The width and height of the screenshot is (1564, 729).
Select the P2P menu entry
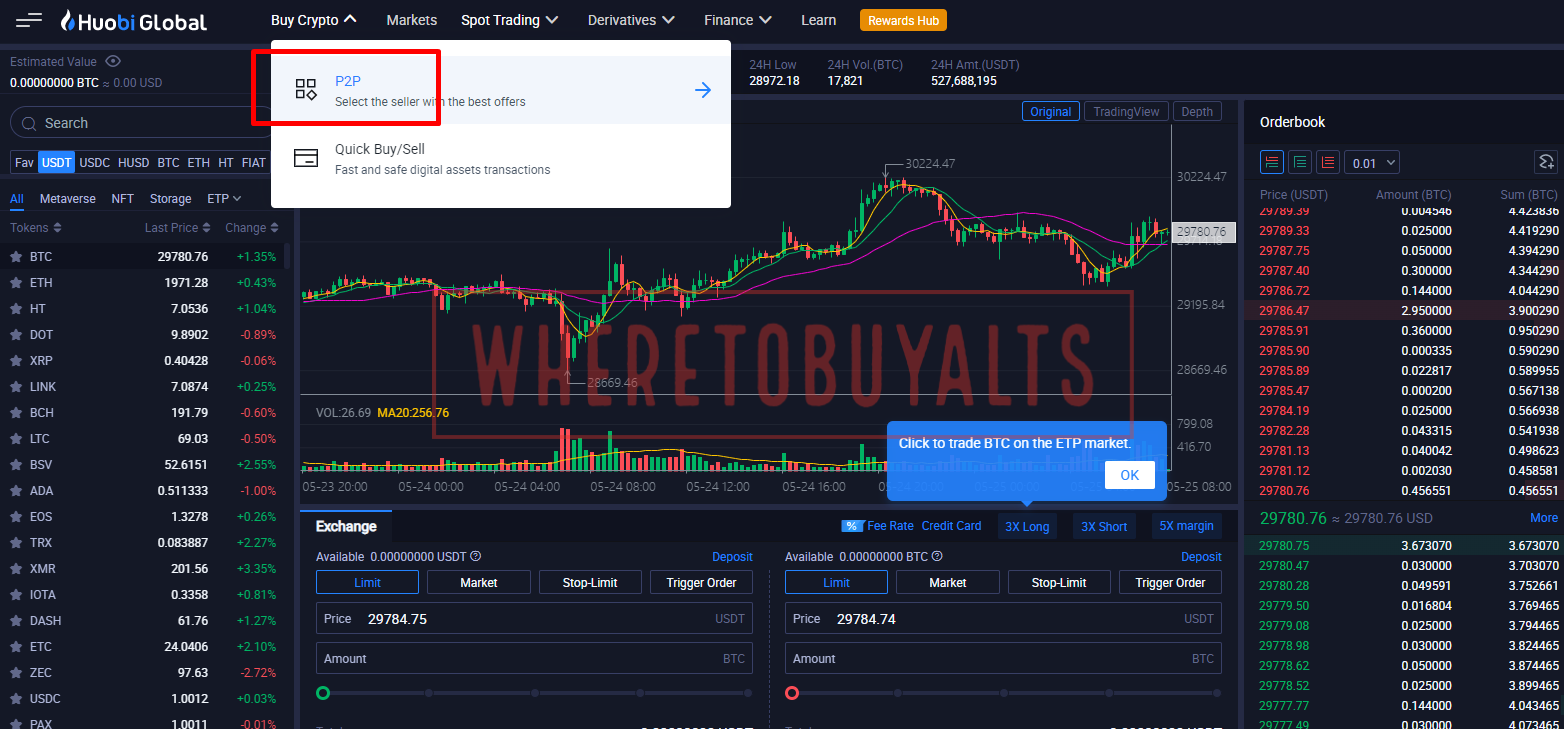[x=501, y=90]
